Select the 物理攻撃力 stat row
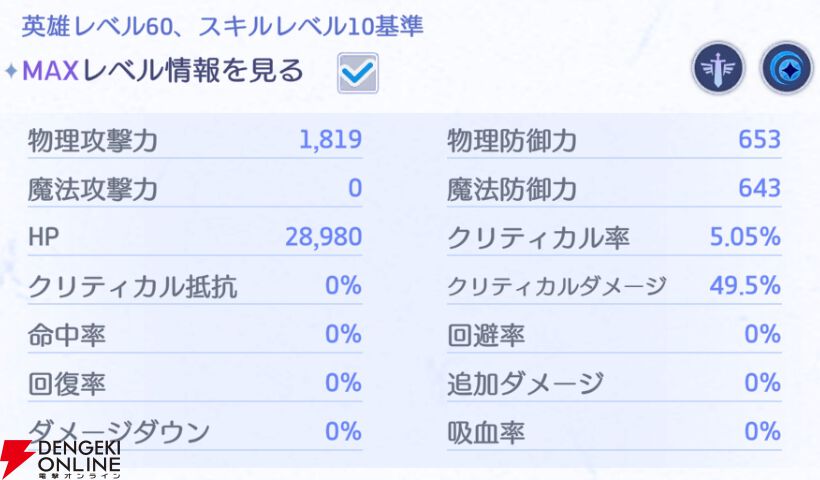The width and height of the screenshot is (820, 480). pyautogui.click(x=195, y=140)
